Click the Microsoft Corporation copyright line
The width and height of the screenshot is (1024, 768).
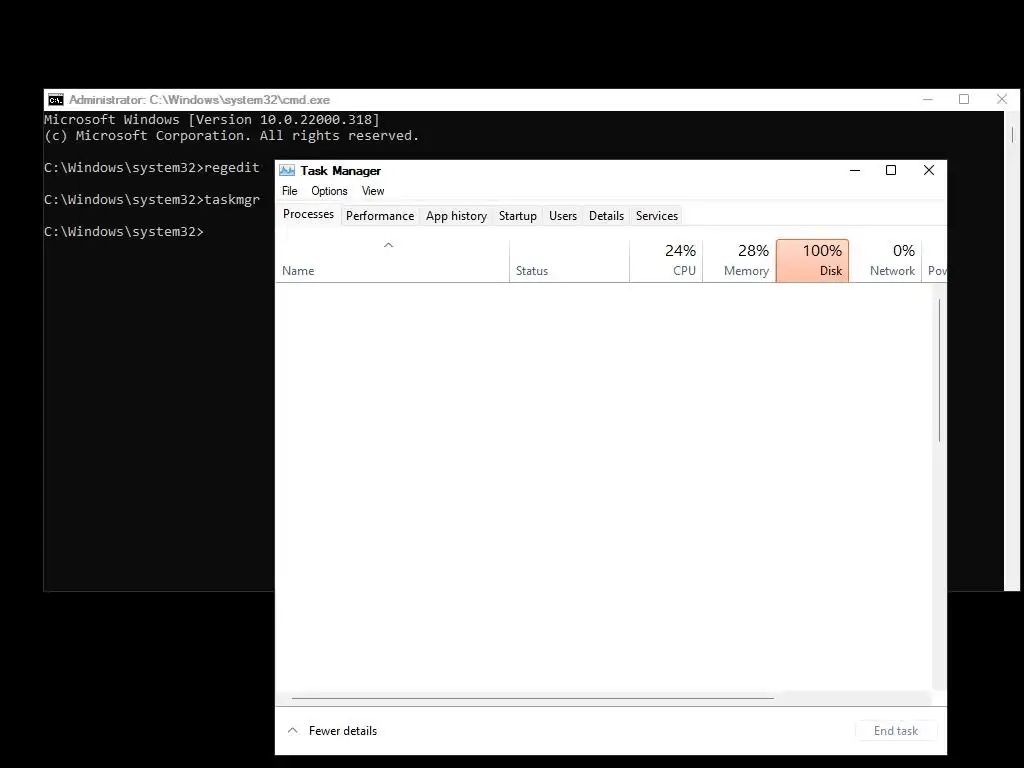[x=231, y=136]
